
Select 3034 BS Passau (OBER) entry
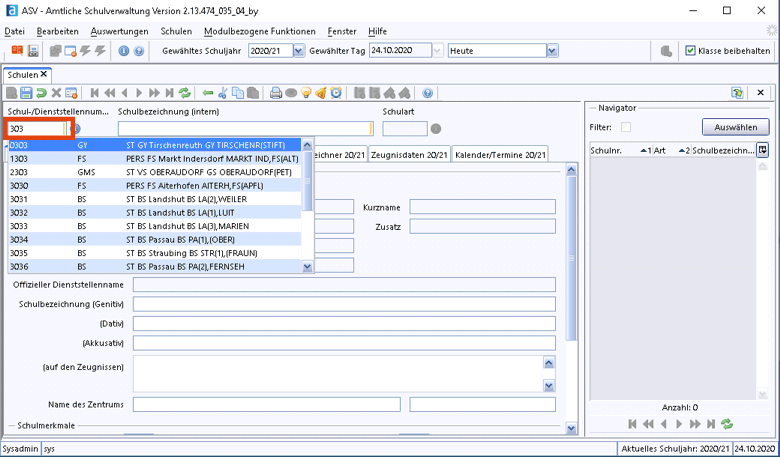pyautogui.click(x=155, y=240)
